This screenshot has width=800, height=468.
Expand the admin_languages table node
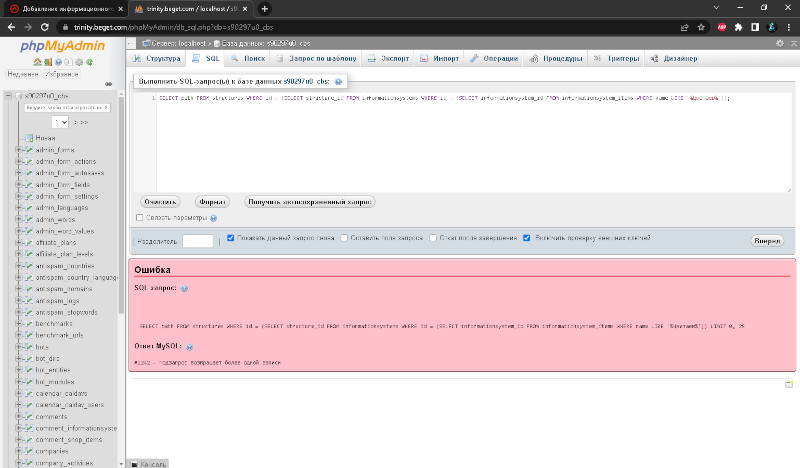coord(18,208)
